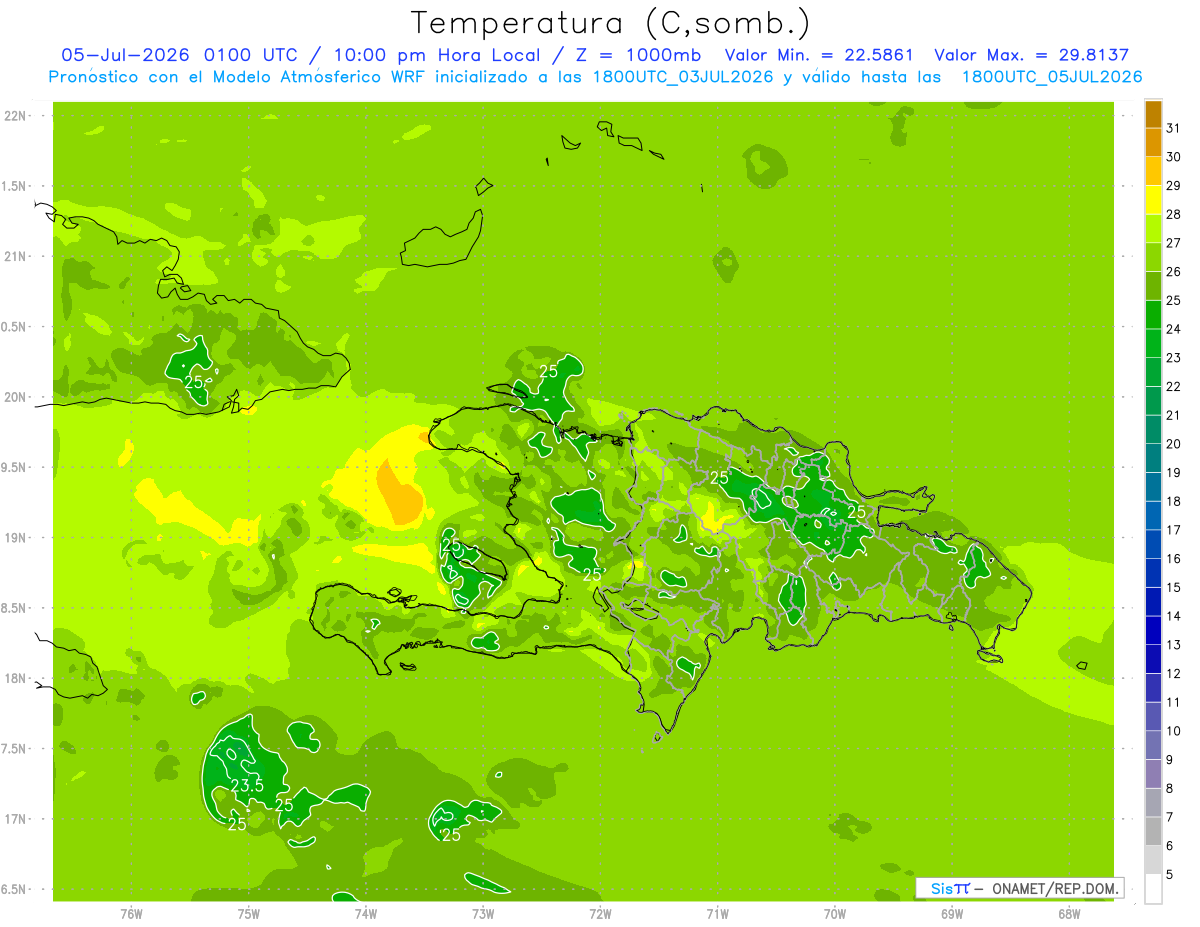Click the purple swatch between 8 and 9
This screenshot has width=1200, height=927.
pos(1153,774)
